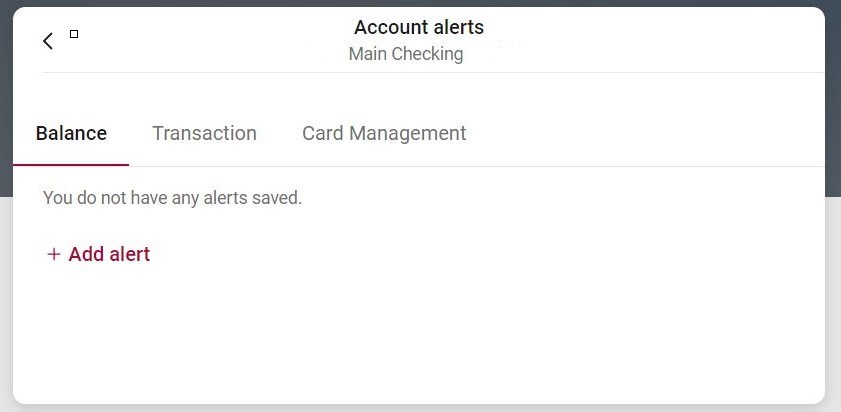Click the plus icon before Add alert
Screen dimensions: 841x412
coord(54,254)
